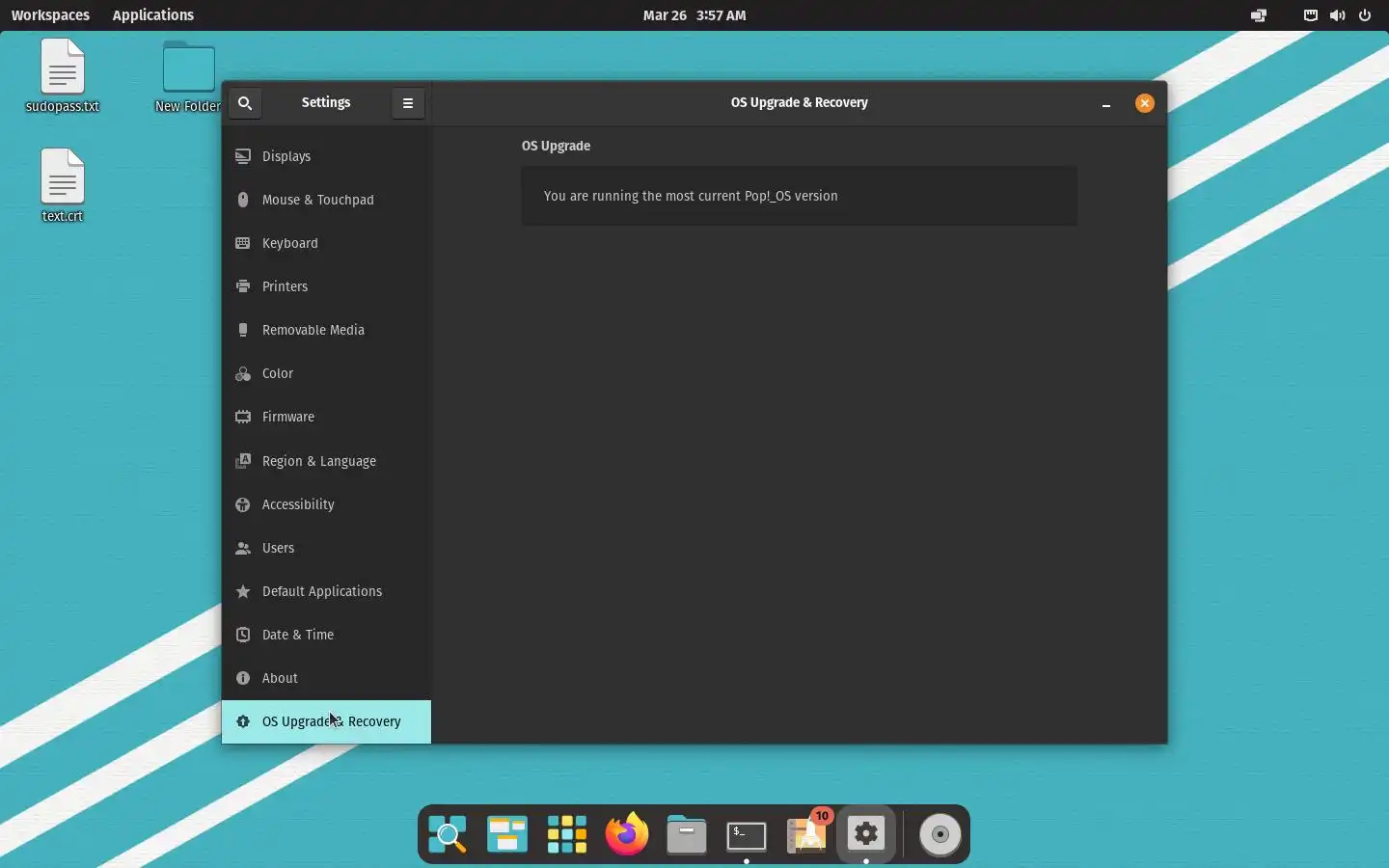Select Firmware in the sidebar

[x=327, y=417]
